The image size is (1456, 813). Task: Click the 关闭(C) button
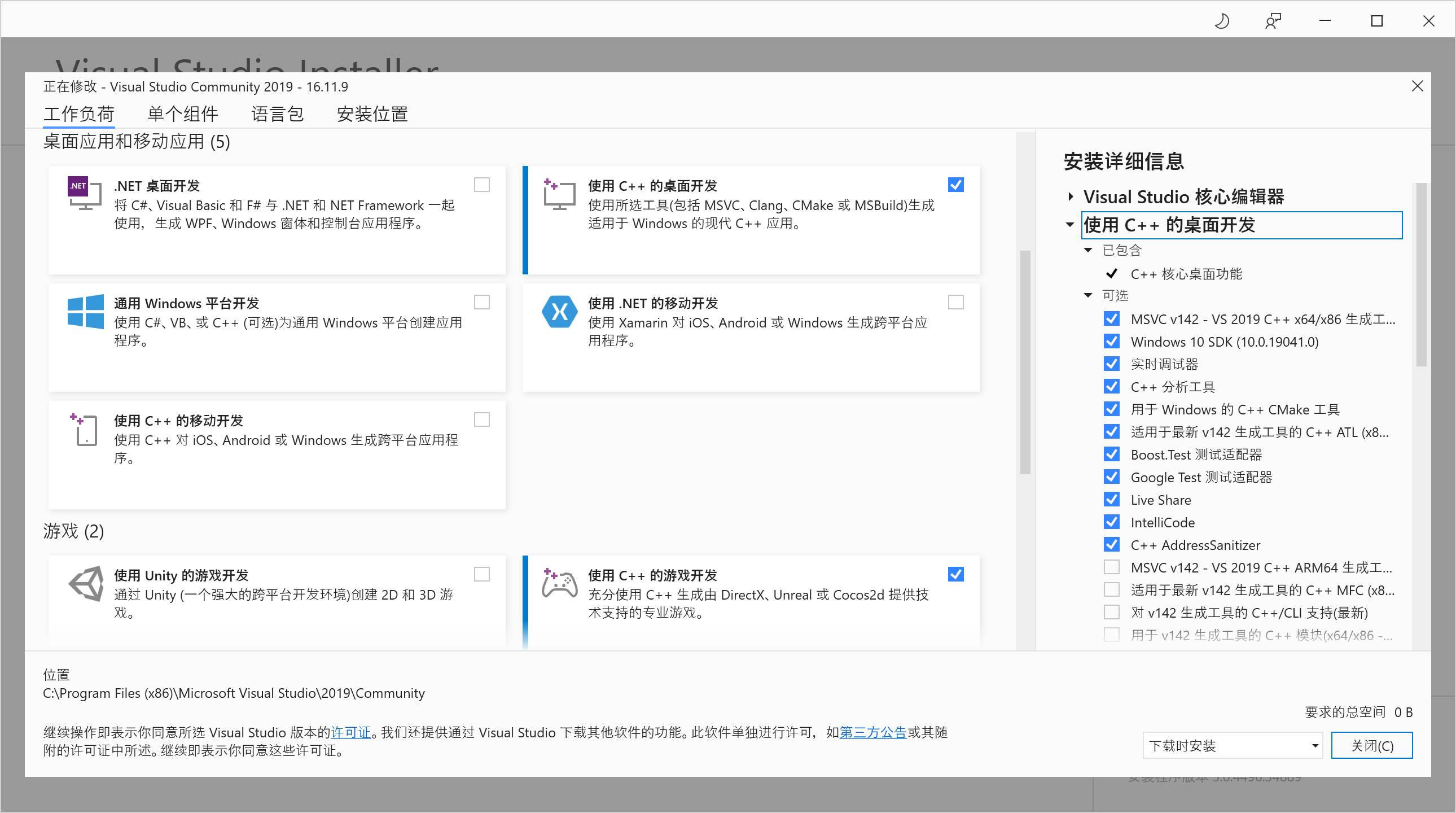tap(1371, 746)
